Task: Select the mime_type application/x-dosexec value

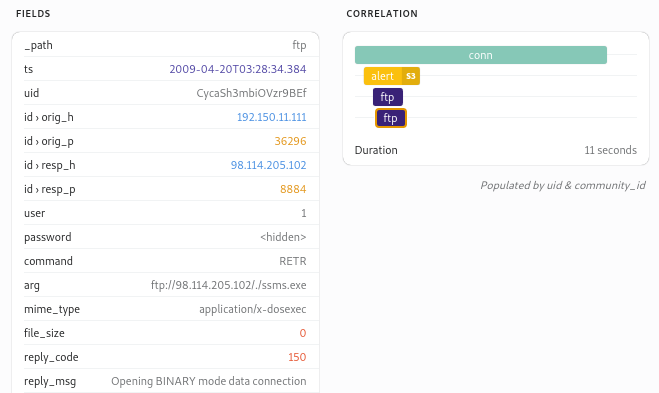Action: click(x=253, y=309)
